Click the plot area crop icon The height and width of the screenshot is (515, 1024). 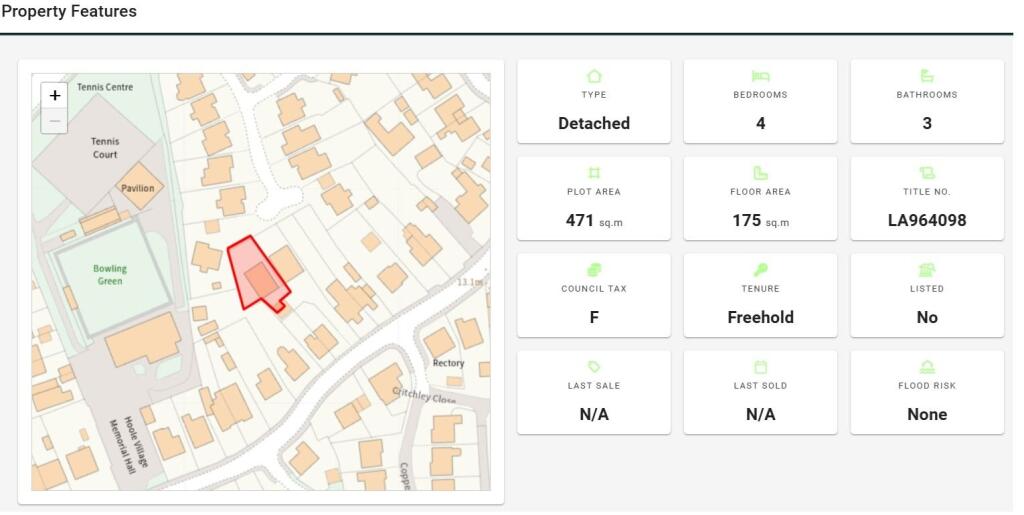coord(594,173)
